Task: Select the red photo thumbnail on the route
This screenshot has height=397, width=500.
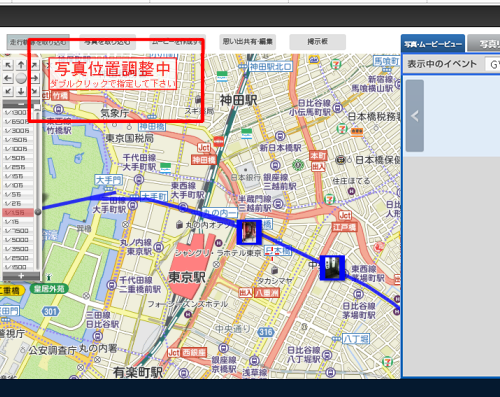Action: (249, 232)
